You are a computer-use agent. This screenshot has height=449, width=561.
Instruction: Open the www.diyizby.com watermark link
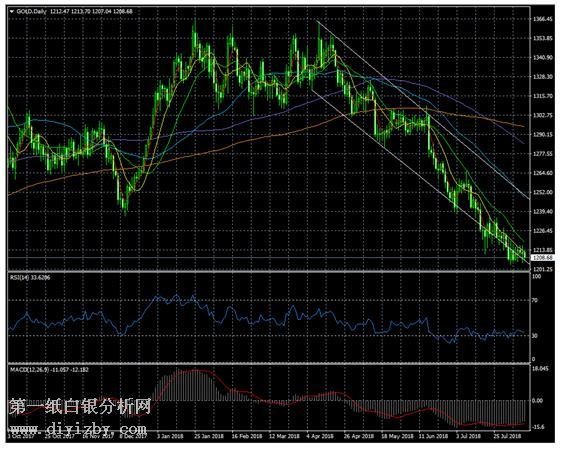click(x=78, y=428)
